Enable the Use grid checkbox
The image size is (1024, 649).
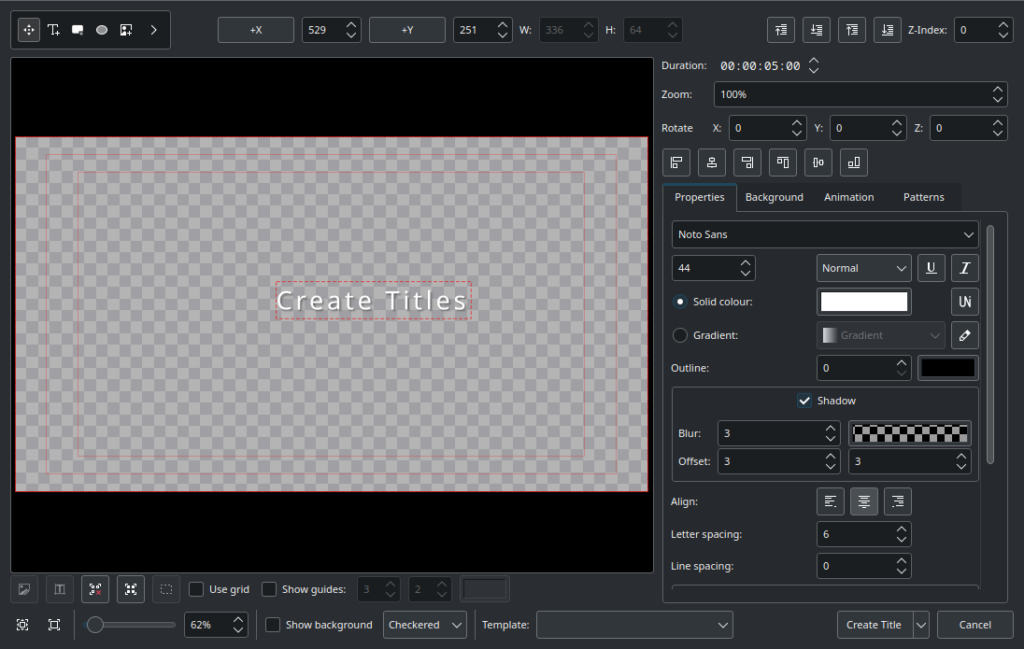pyautogui.click(x=197, y=589)
